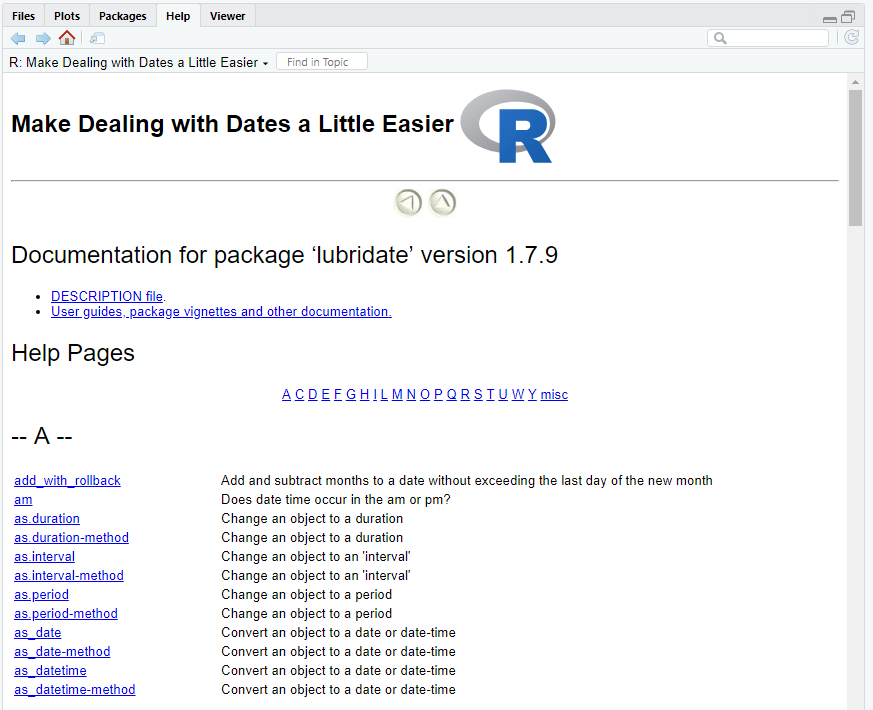Click the vertical scrollbar thumb
The width and height of the screenshot is (873, 710).
[x=855, y=158]
